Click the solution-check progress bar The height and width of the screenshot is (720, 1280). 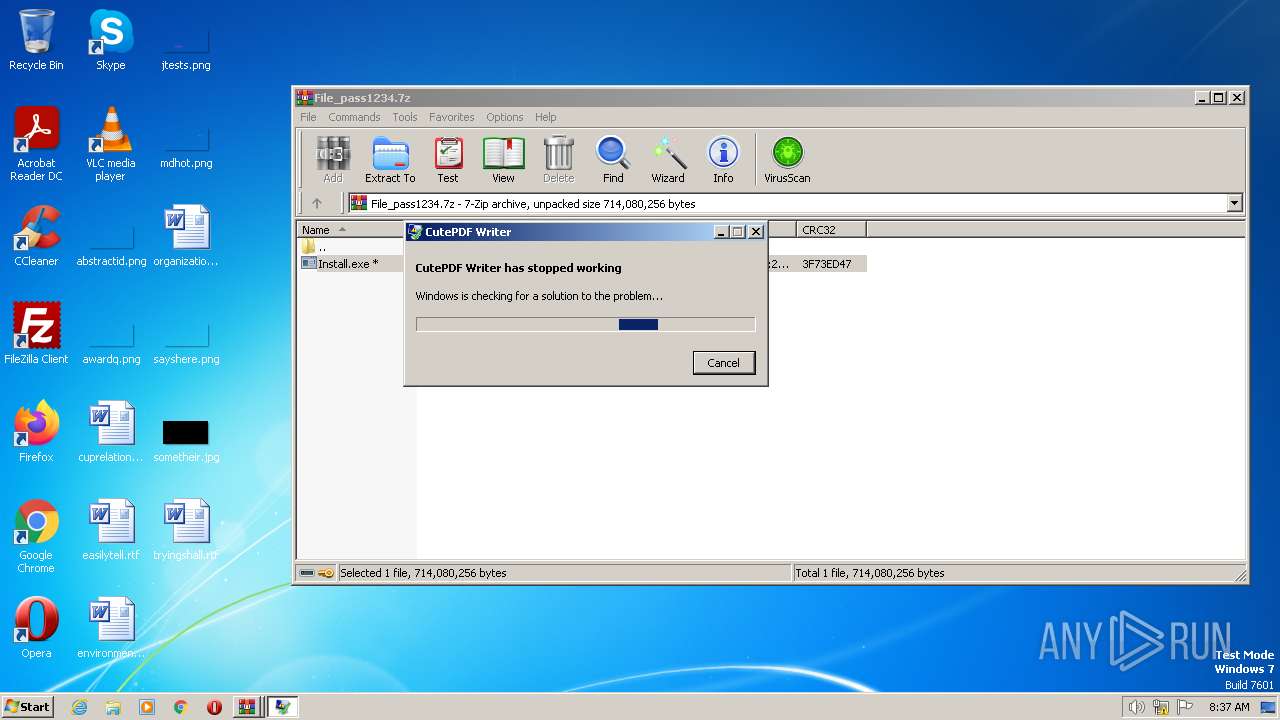pyautogui.click(x=585, y=324)
